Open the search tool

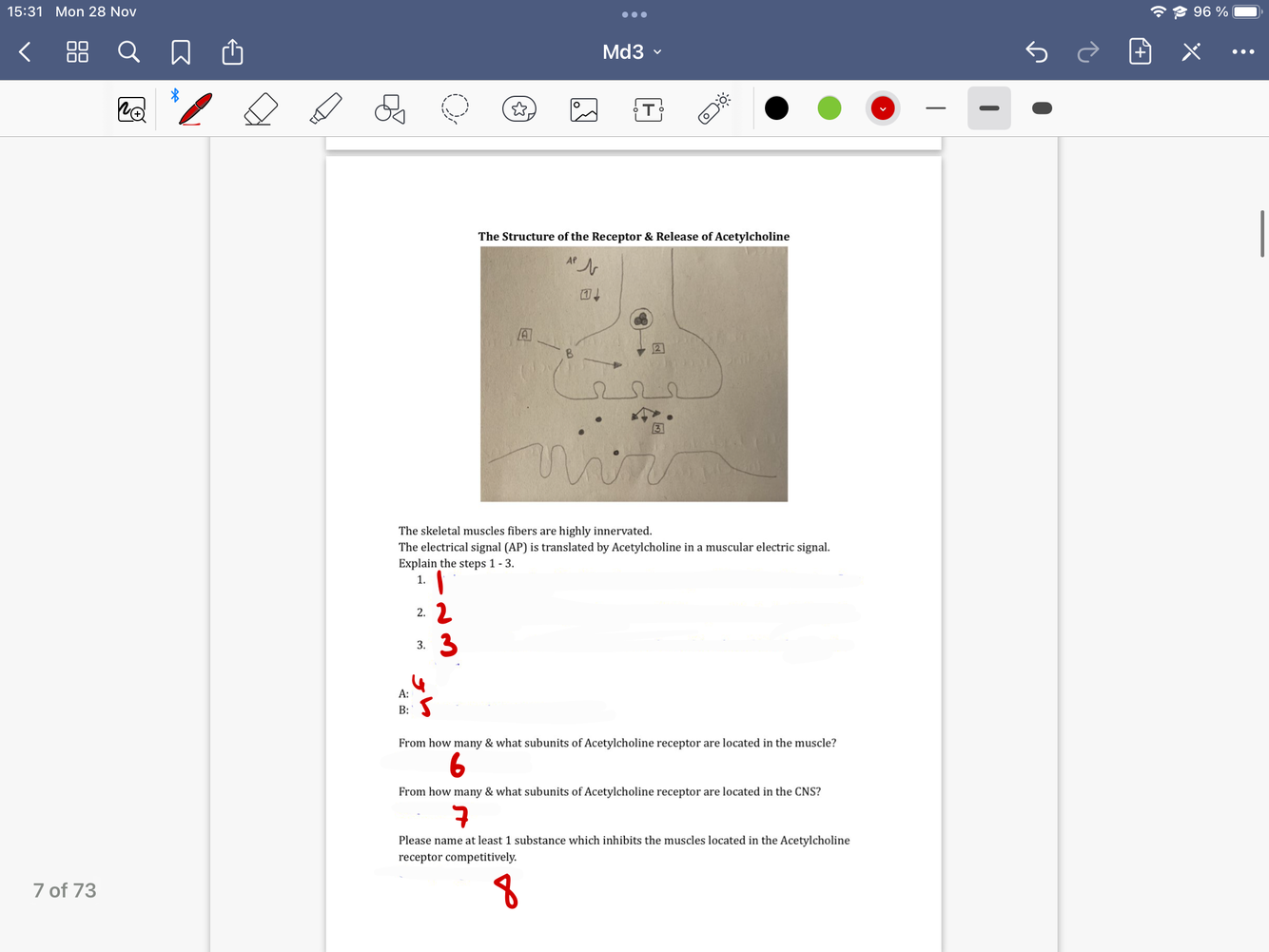point(128,52)
